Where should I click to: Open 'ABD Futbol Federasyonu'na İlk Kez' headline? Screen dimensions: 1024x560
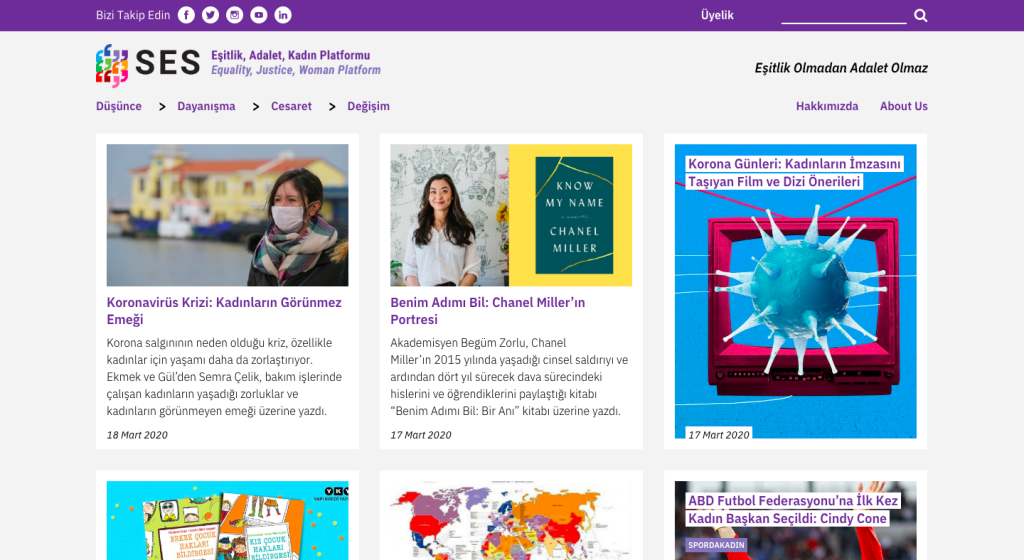[x=793, y=510]
